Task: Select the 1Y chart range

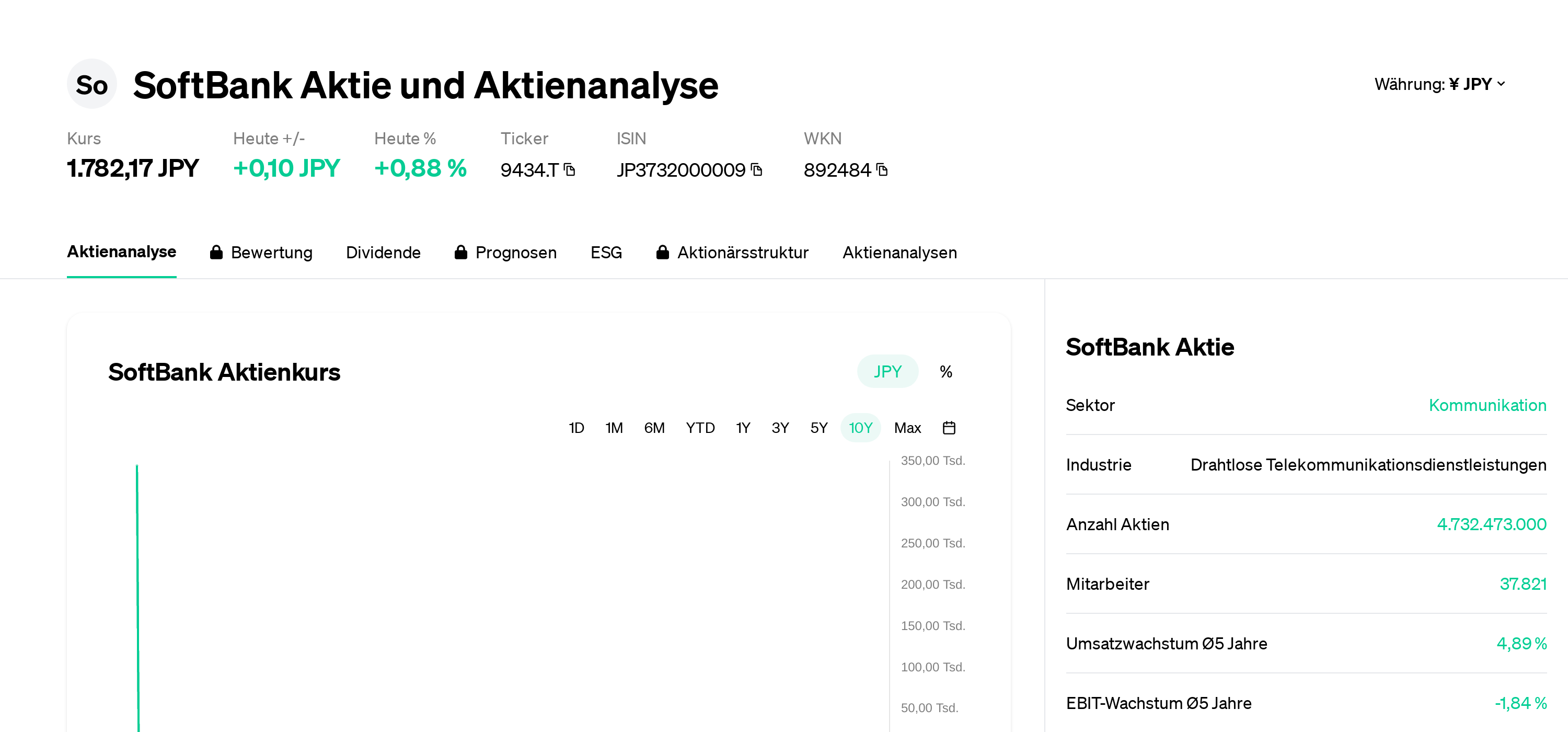Action: tap(743, 428)
